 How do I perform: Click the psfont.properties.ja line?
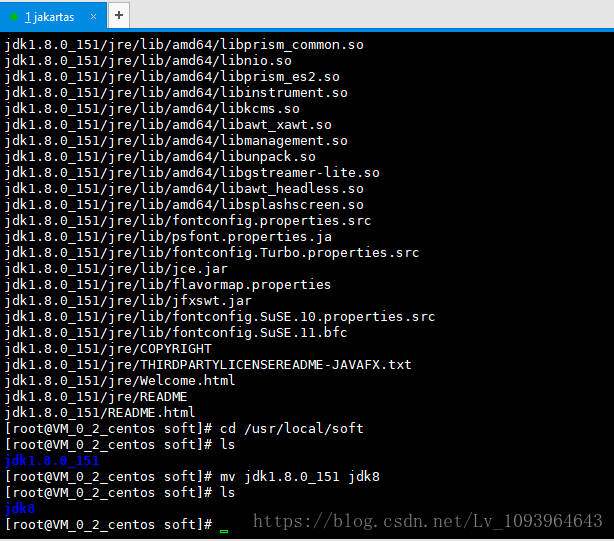[x=168, y=237]
